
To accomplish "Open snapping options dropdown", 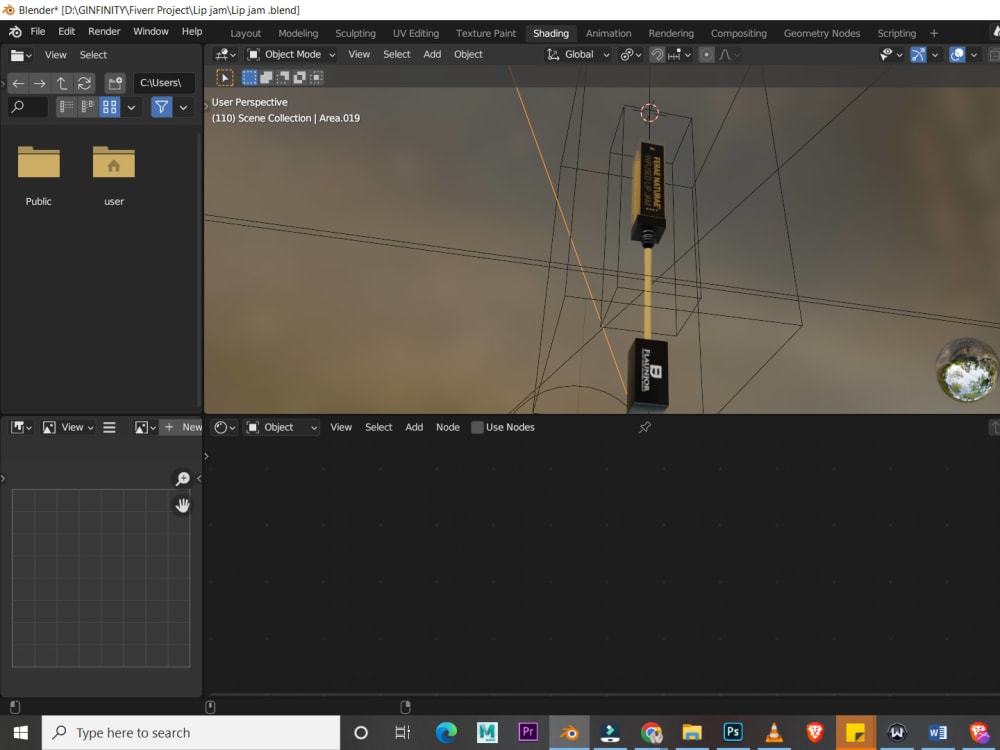I will click(680, 55).
